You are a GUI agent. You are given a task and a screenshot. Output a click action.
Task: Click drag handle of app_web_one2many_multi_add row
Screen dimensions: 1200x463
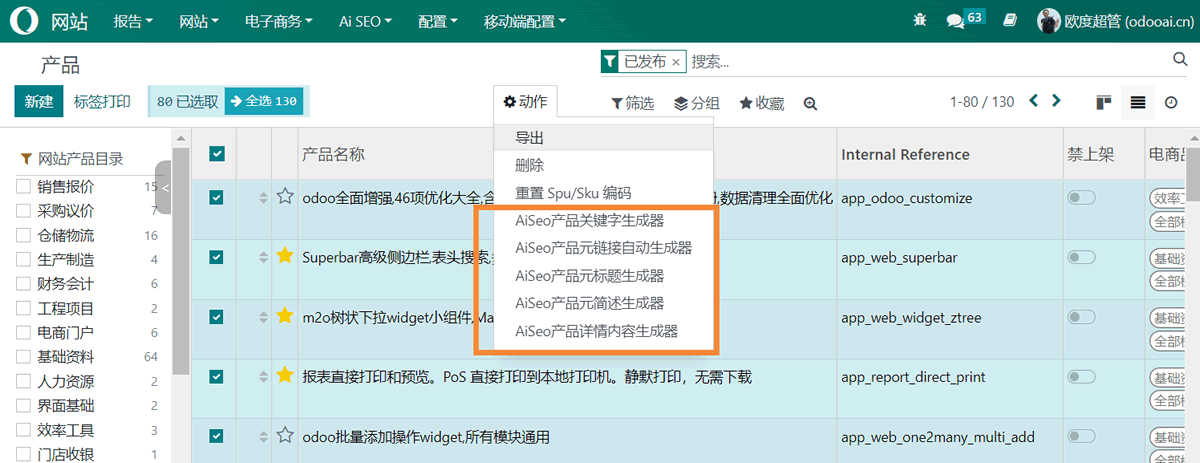(x=263, y=437)
